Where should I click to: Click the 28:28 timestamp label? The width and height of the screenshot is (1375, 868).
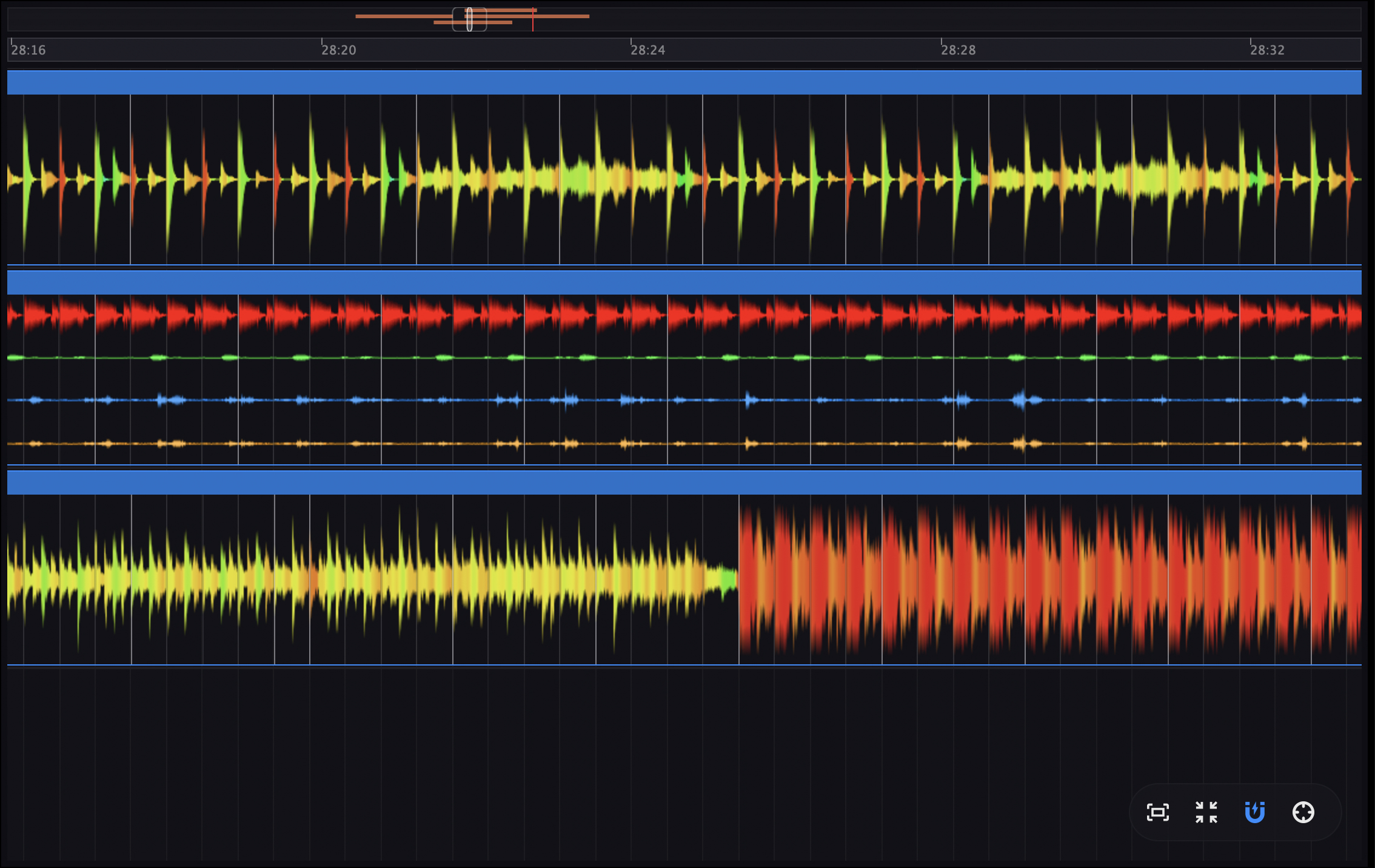click(958, 51)
